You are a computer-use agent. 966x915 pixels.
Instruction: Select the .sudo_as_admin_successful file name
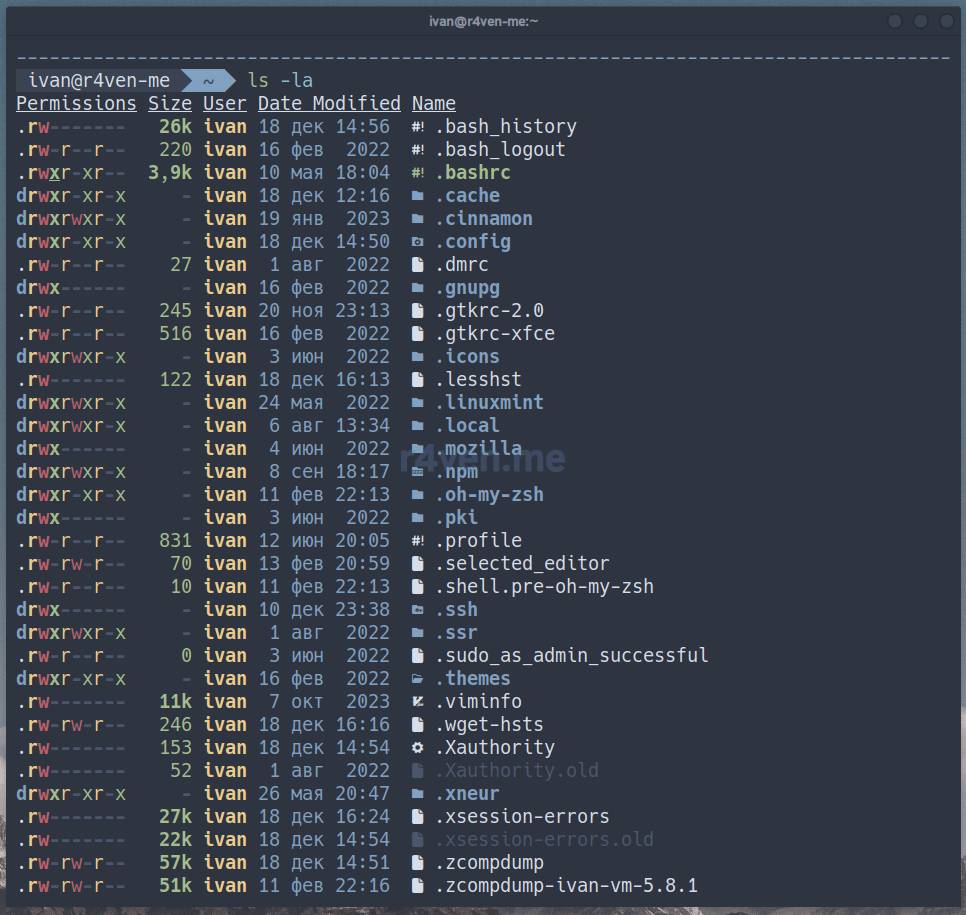pyautogui.click(x=571, y=656)
